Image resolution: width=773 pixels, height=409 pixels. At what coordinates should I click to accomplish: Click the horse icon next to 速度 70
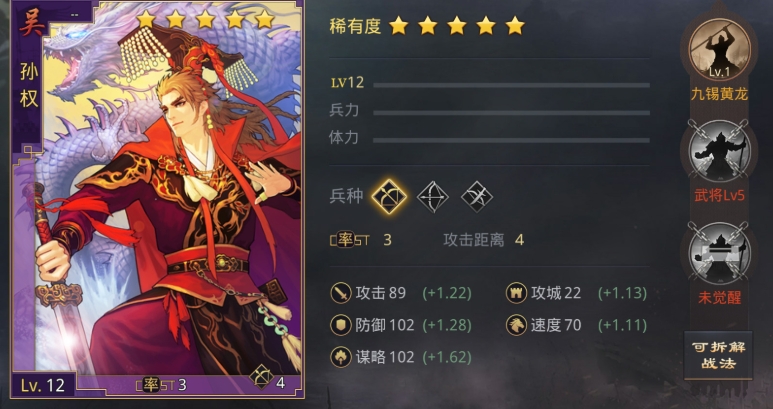click(516, 325)
